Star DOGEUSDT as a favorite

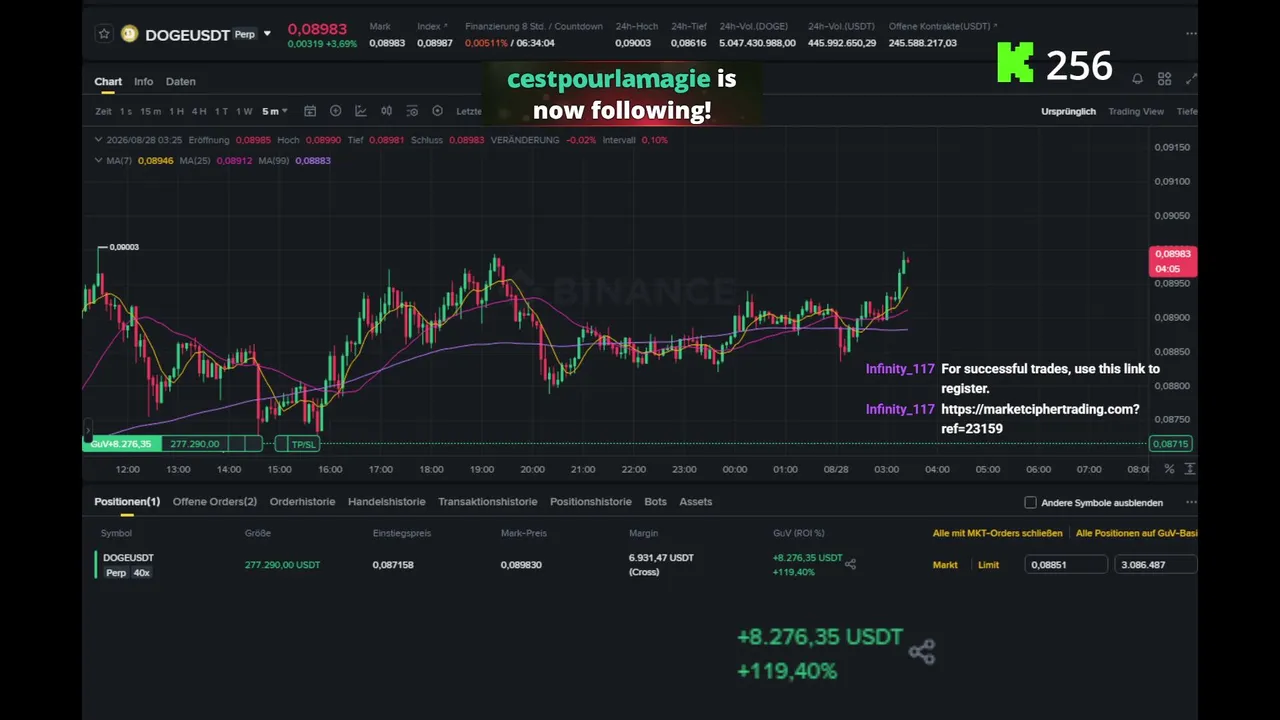click(x=104, y=34)
